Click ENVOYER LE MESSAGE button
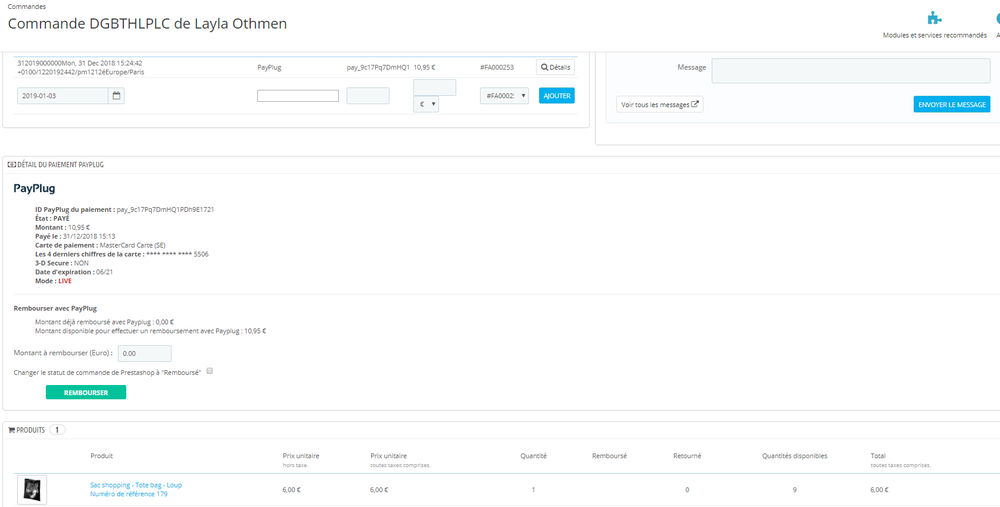 point(952,105)
